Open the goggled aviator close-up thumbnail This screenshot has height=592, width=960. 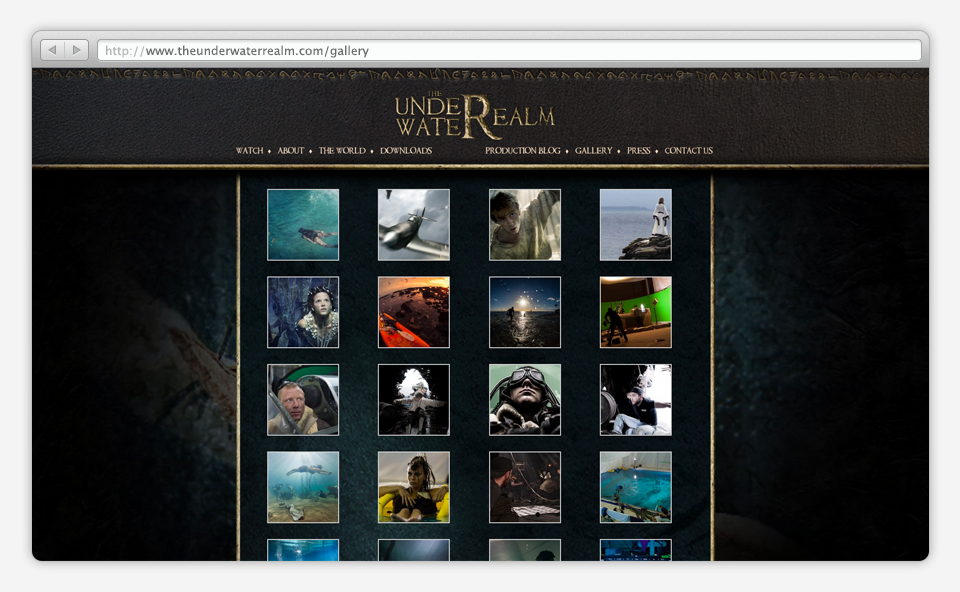pyautogui.click(x=525, y=400)
